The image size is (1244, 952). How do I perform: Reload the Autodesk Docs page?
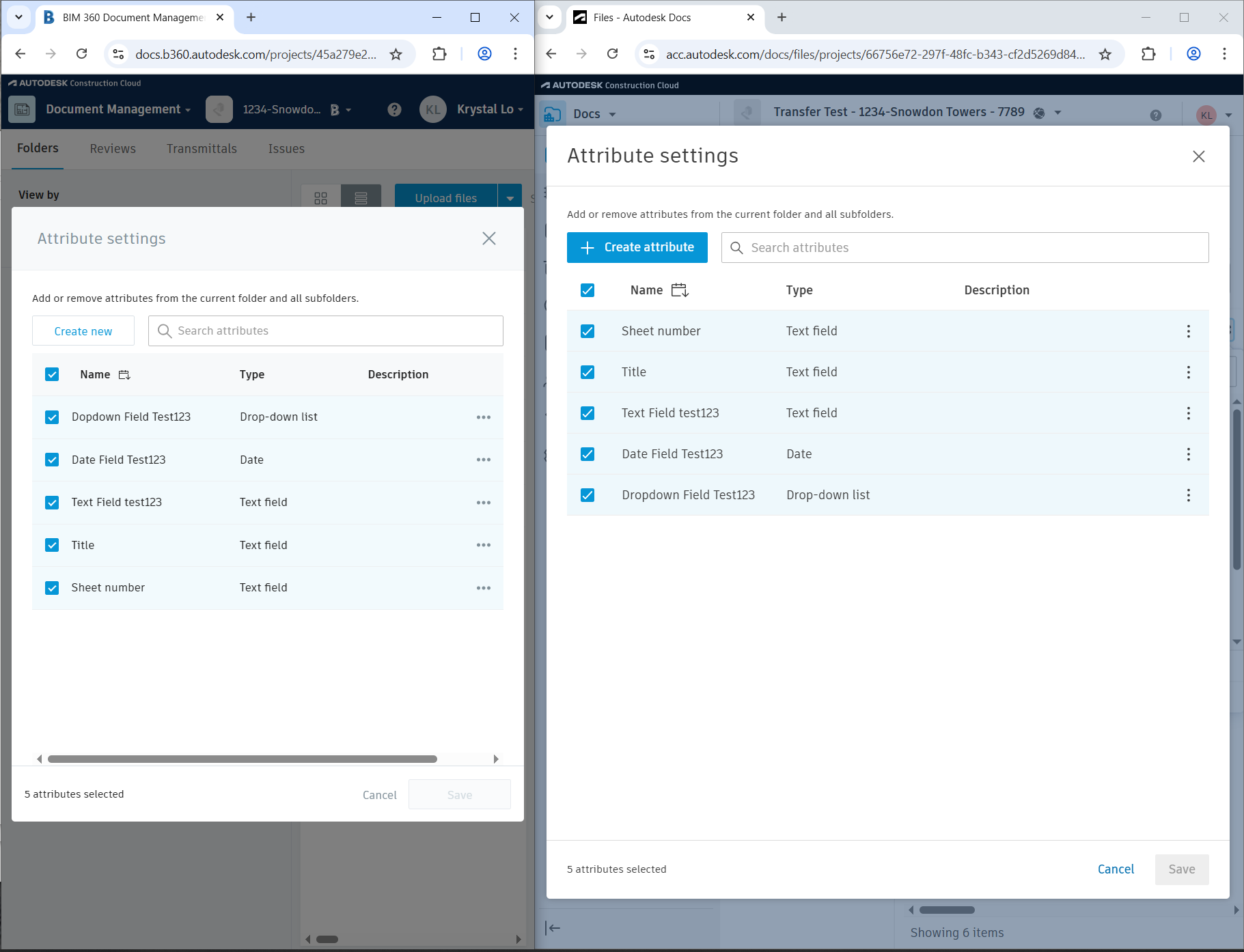[613, 54]
